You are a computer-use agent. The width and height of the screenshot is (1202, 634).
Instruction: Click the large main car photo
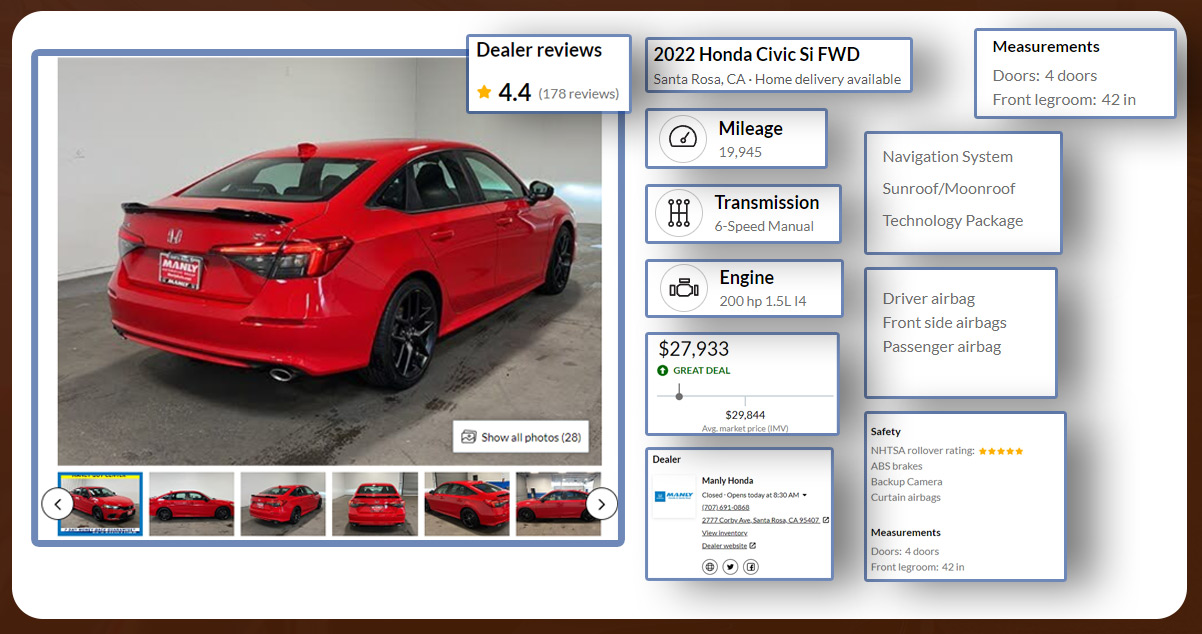[329, 261]
